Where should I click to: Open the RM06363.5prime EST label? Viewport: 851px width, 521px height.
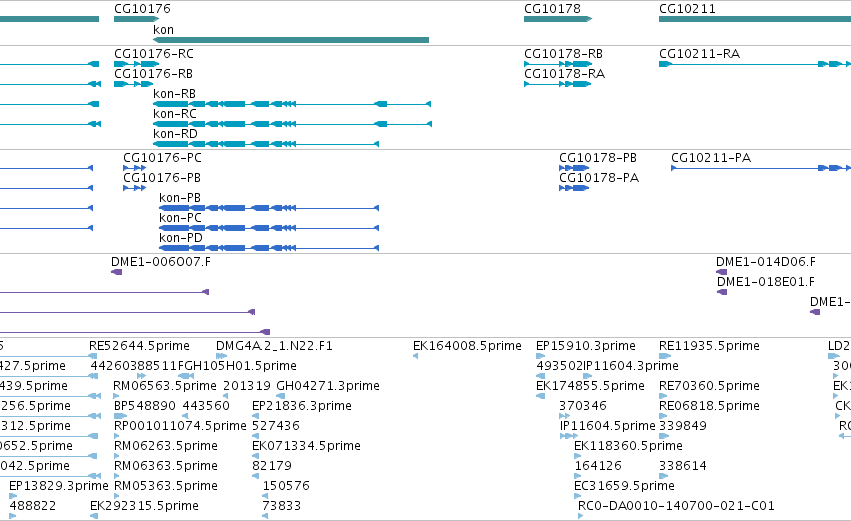pos(166,467)
